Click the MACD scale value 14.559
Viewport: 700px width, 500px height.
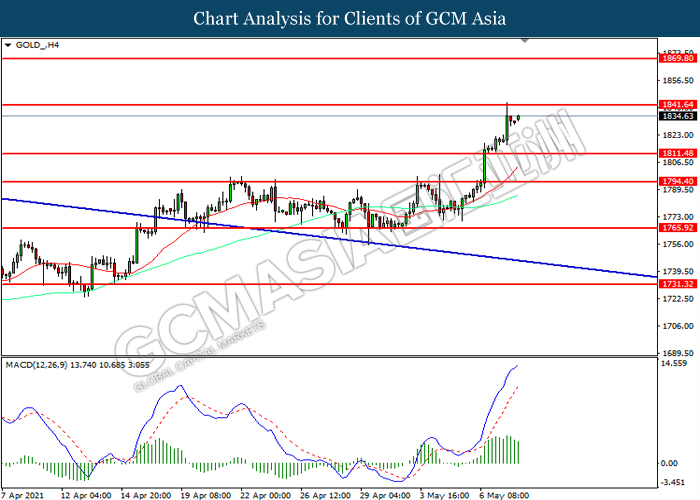coord(674,363)
